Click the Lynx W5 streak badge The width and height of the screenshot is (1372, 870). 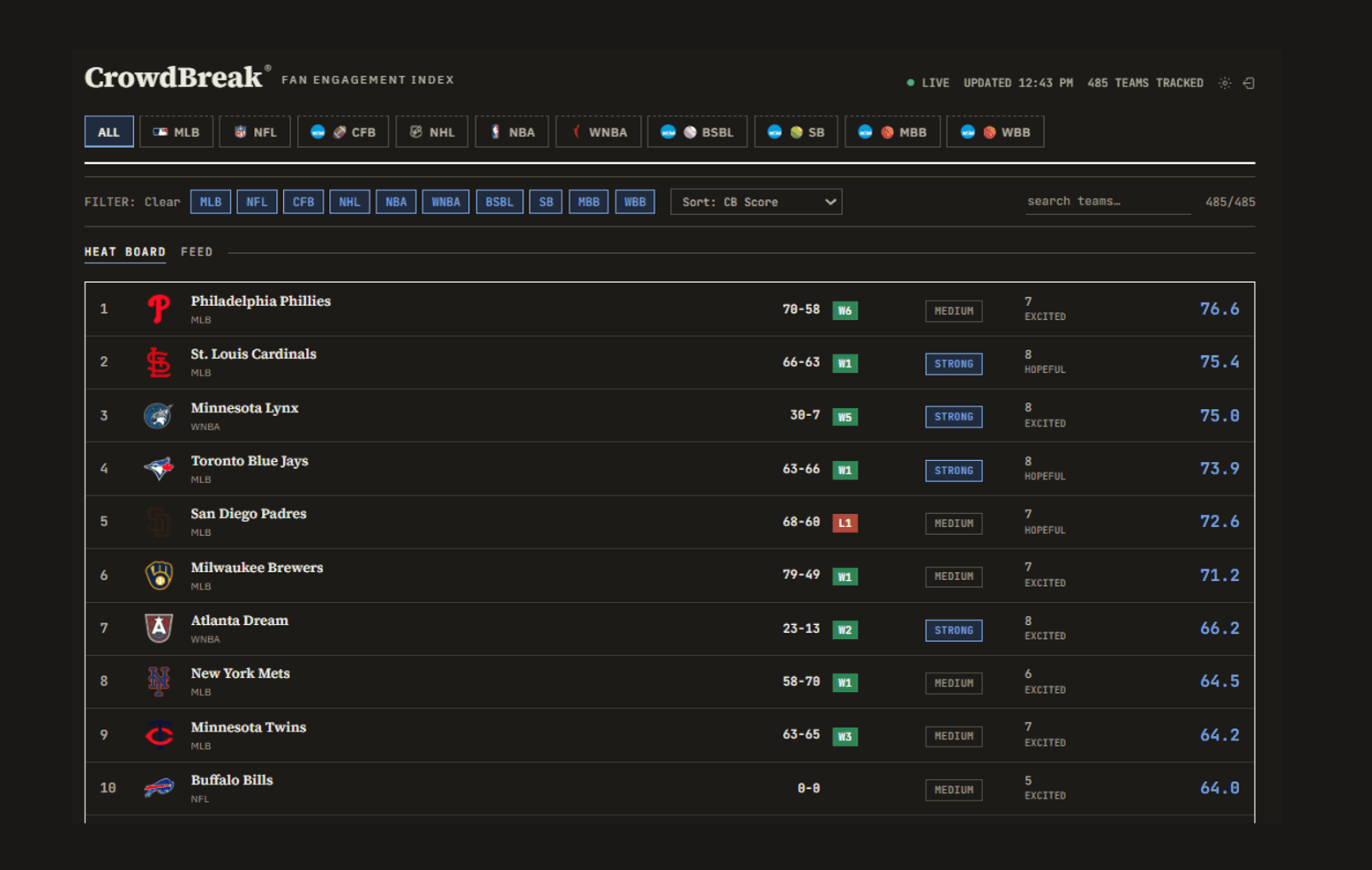pyautogui.click(x=845, y=417)
